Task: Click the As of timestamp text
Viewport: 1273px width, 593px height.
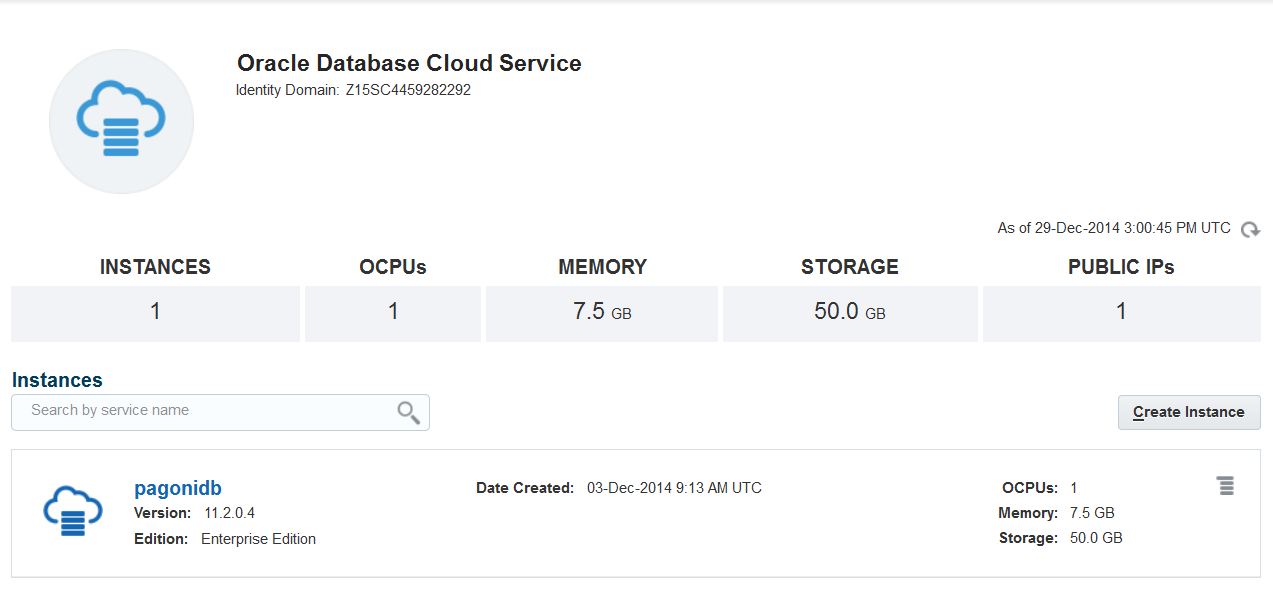Action: coord(1114,228)
